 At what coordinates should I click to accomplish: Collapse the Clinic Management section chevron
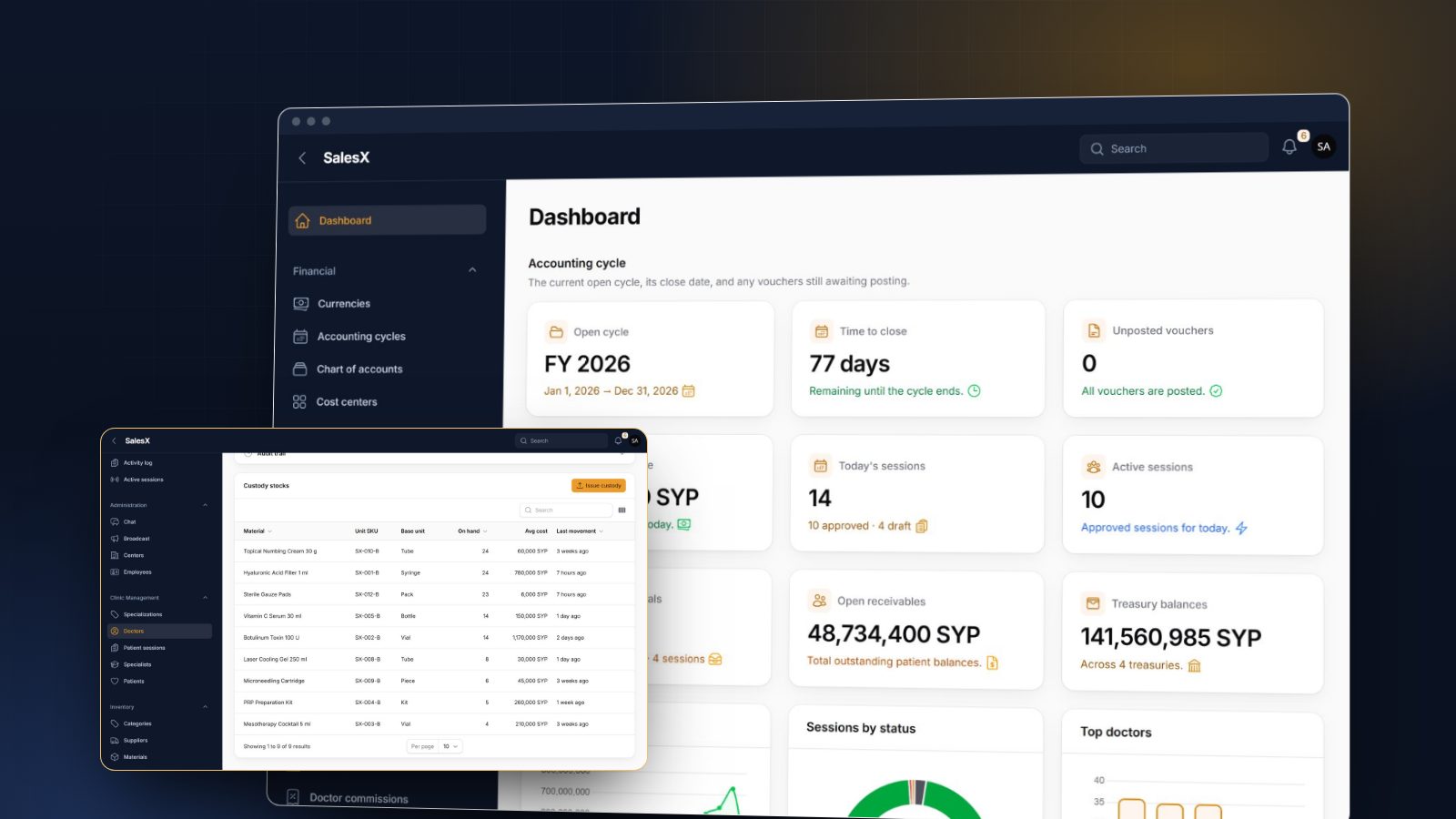click(x=205, y=598)
